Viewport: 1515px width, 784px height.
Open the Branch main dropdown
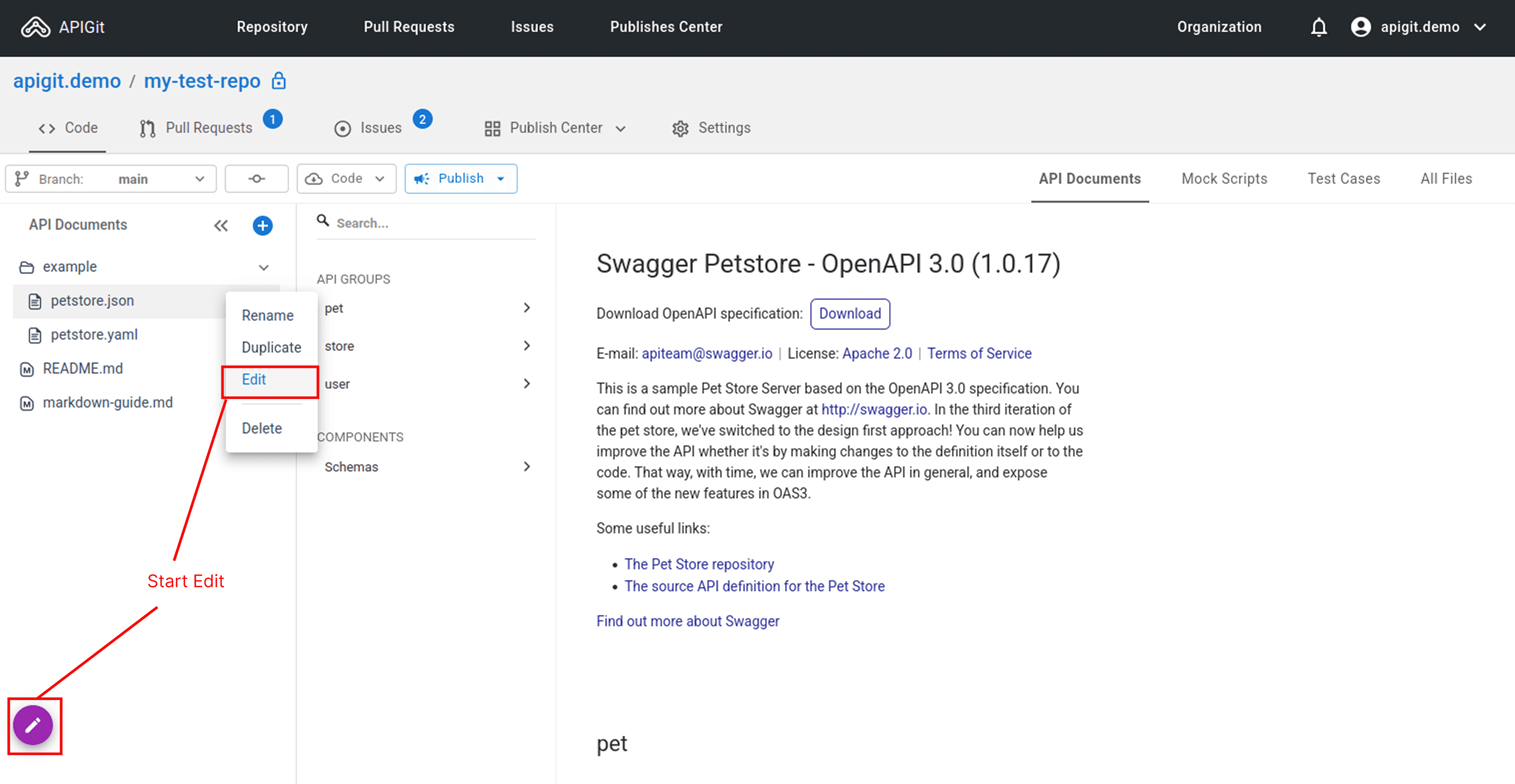click(111, 179)
